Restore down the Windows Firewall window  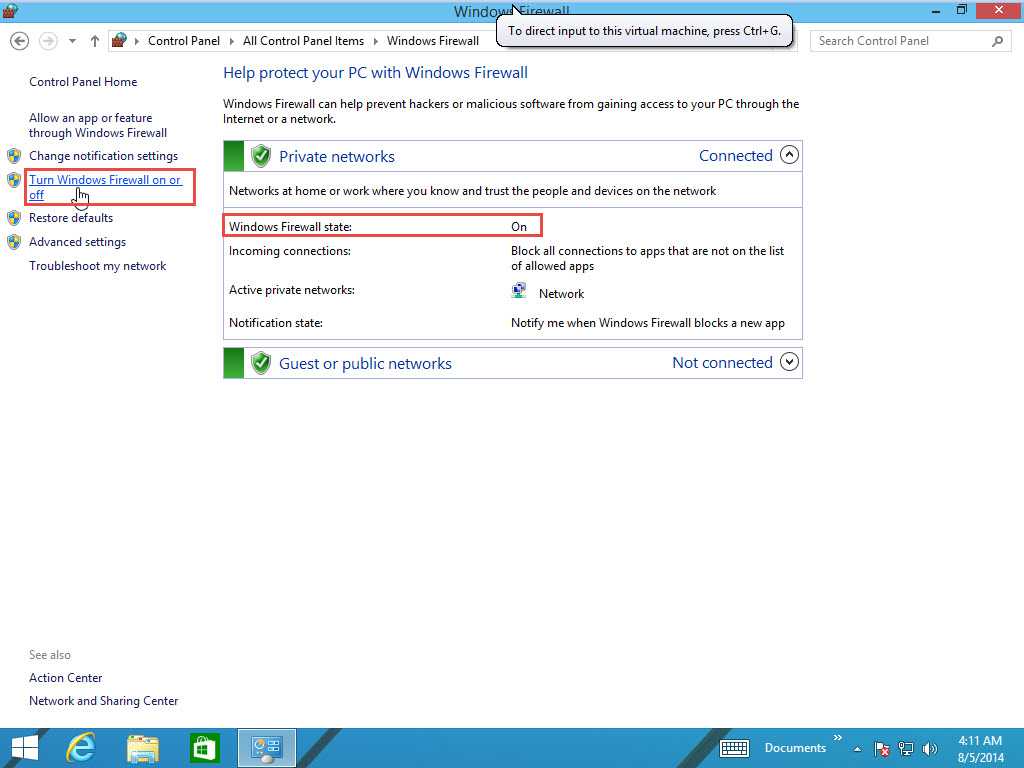coord(961,10)
